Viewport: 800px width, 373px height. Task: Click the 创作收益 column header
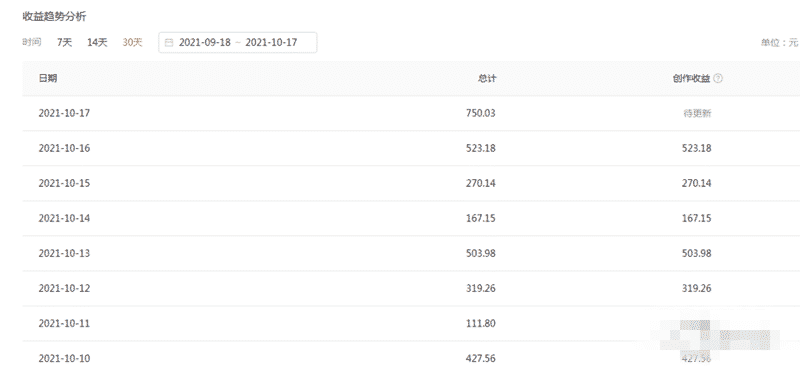pyautogui.click(x=691, y=79)
